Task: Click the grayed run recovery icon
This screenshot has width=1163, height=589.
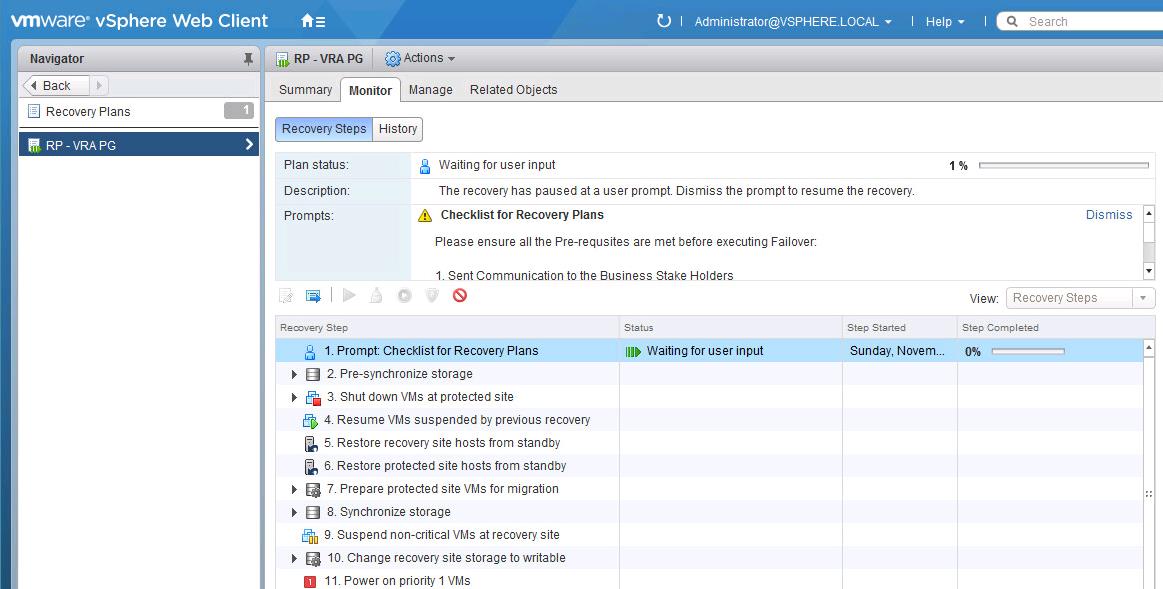Action: [x=404, y=295]
